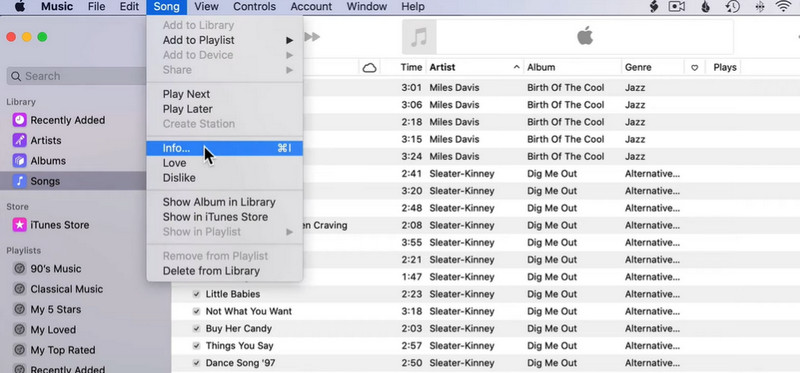Click the flame menu bar icon
Viewport: 800px width, 373px height.
(706, 7)
